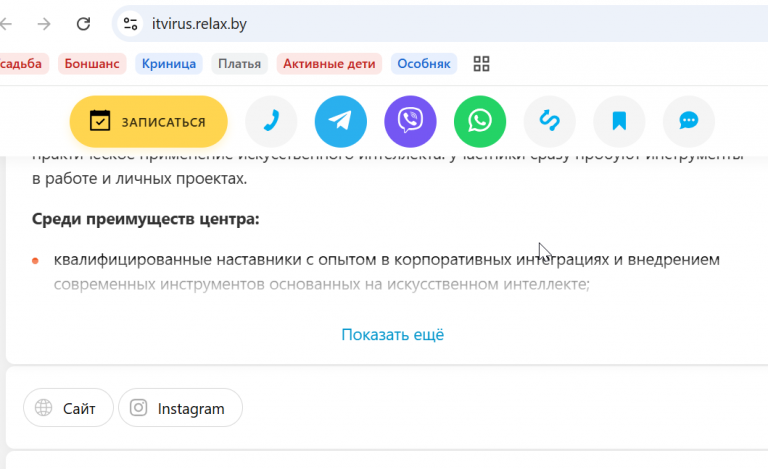Click text 'в работе и личных проектах.'
Viewport: 768px width, 469px height.
(140, 179)
